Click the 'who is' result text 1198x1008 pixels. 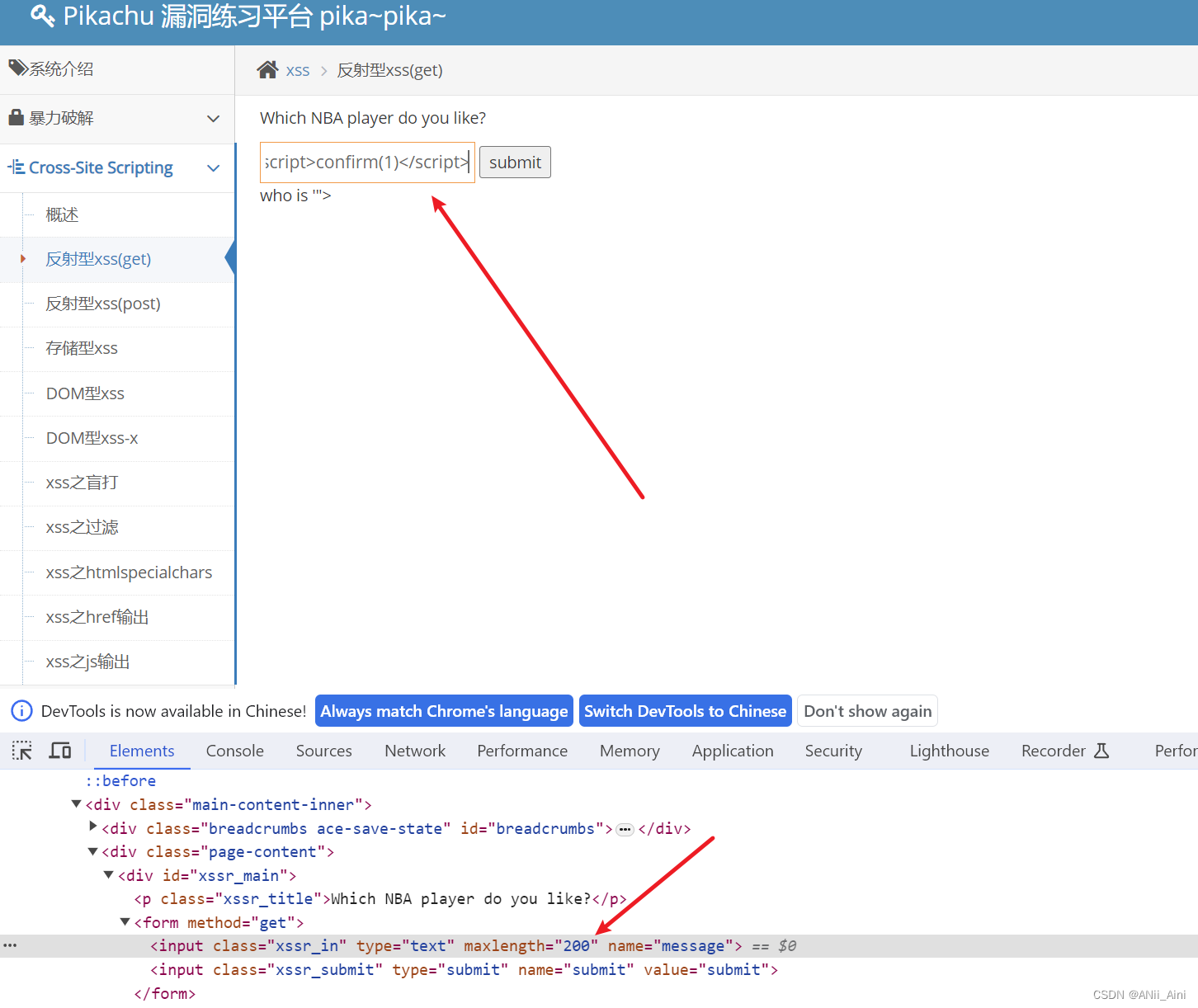295,195
